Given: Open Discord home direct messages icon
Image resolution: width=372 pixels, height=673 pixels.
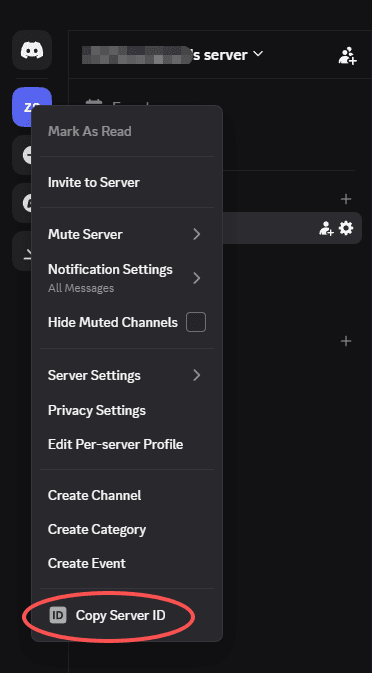Looking at the screenshot, I should click(32, 50).
